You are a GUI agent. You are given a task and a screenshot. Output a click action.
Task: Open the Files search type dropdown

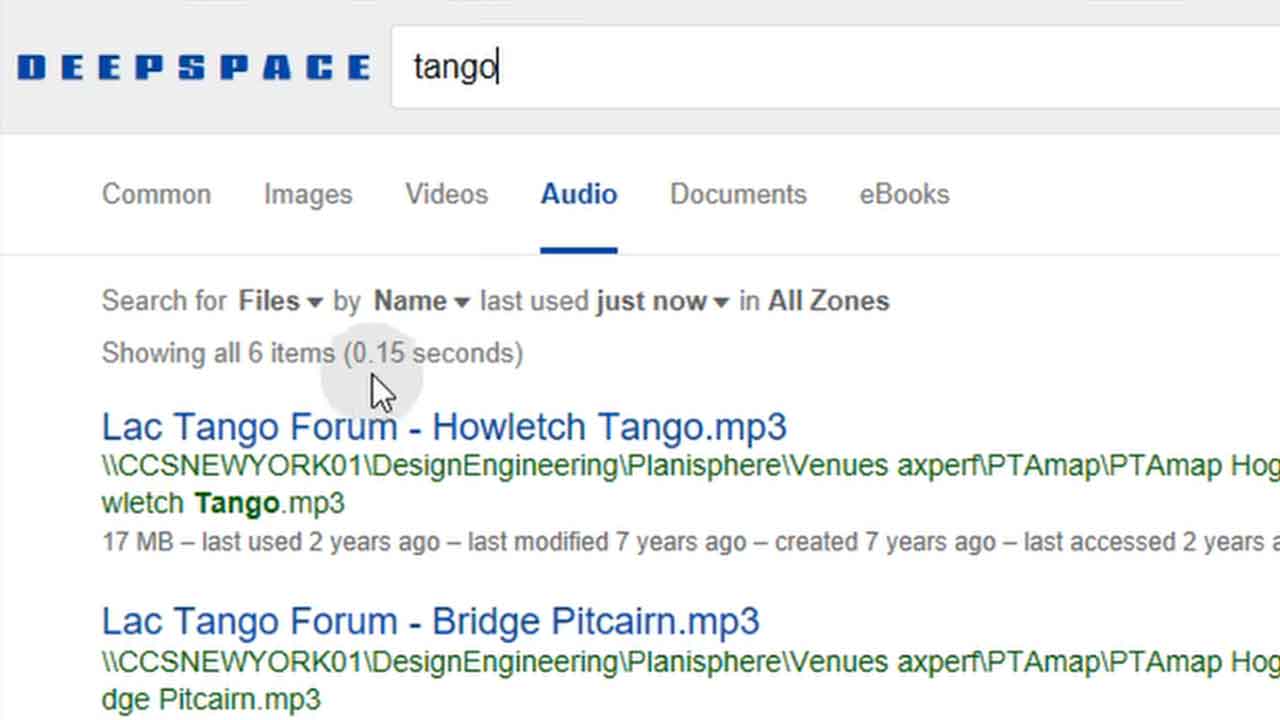(280, 301)
